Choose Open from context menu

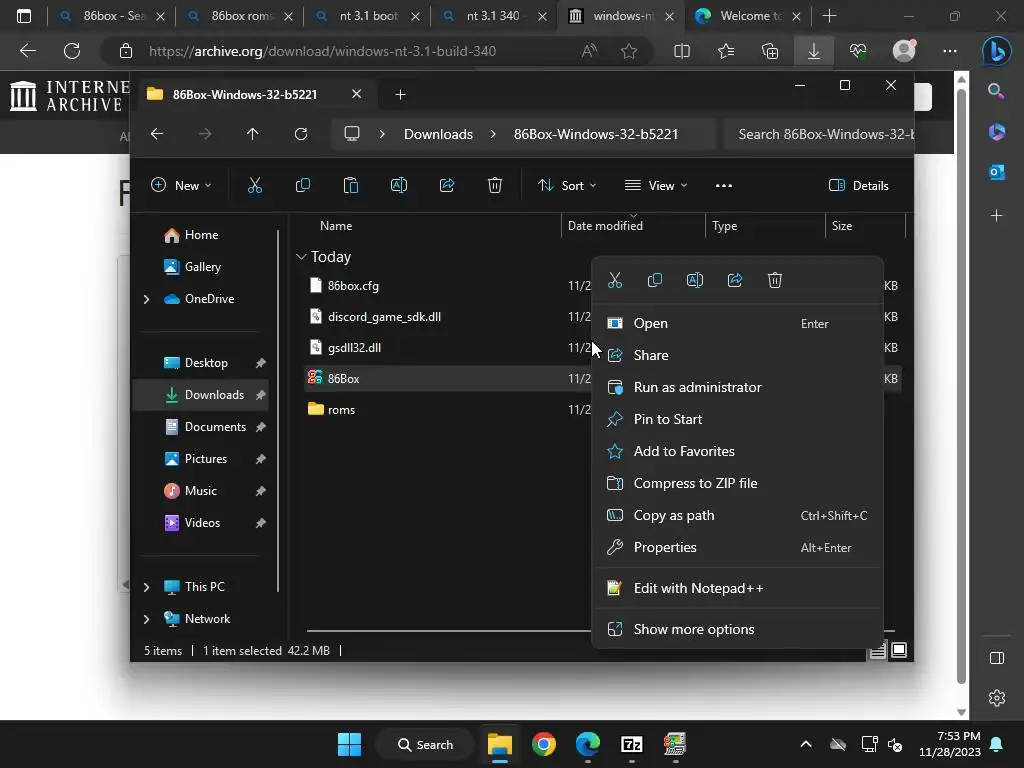pos(737,323)
